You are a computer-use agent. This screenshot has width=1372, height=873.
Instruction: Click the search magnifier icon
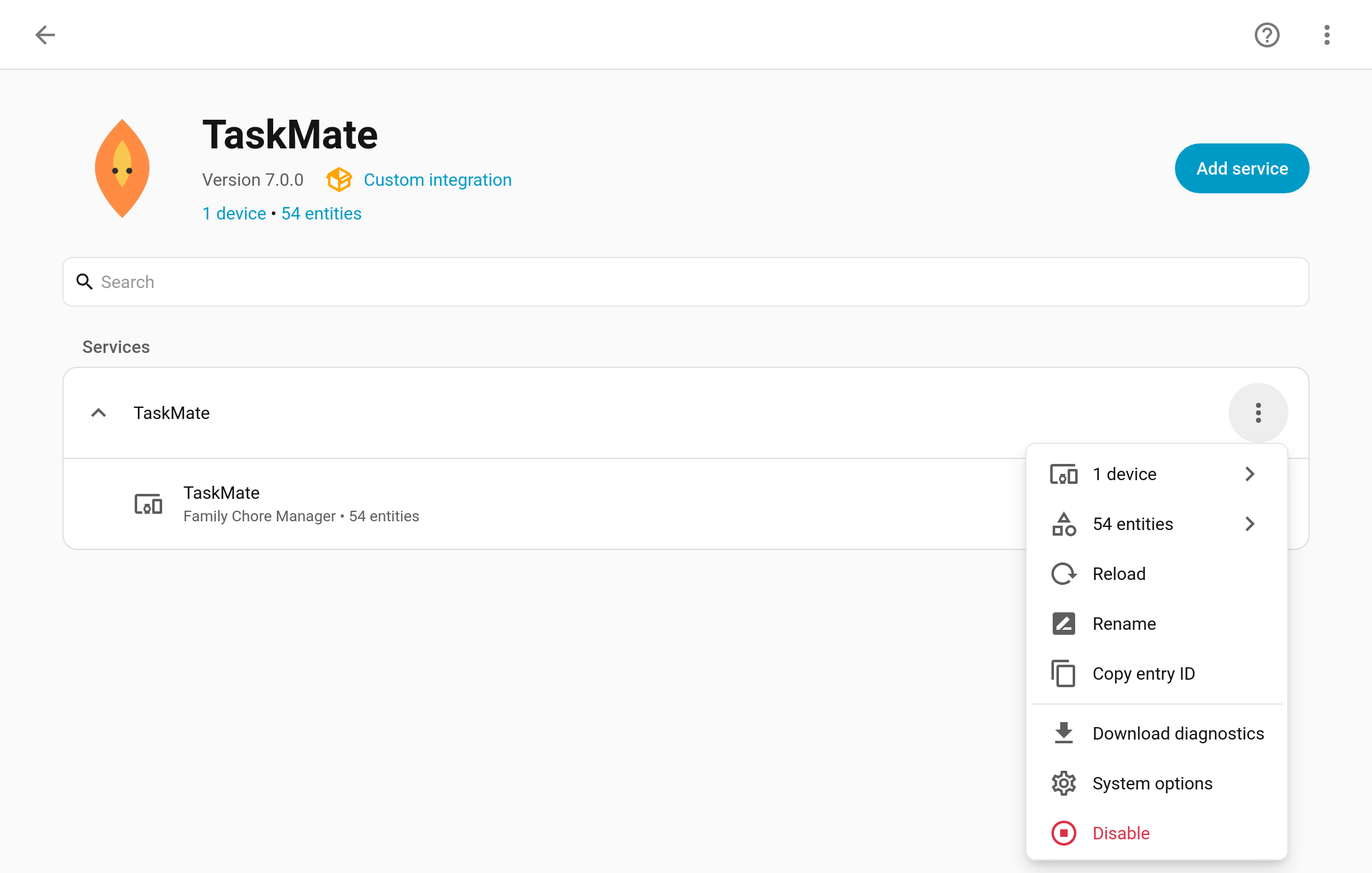tap(84, 282)
